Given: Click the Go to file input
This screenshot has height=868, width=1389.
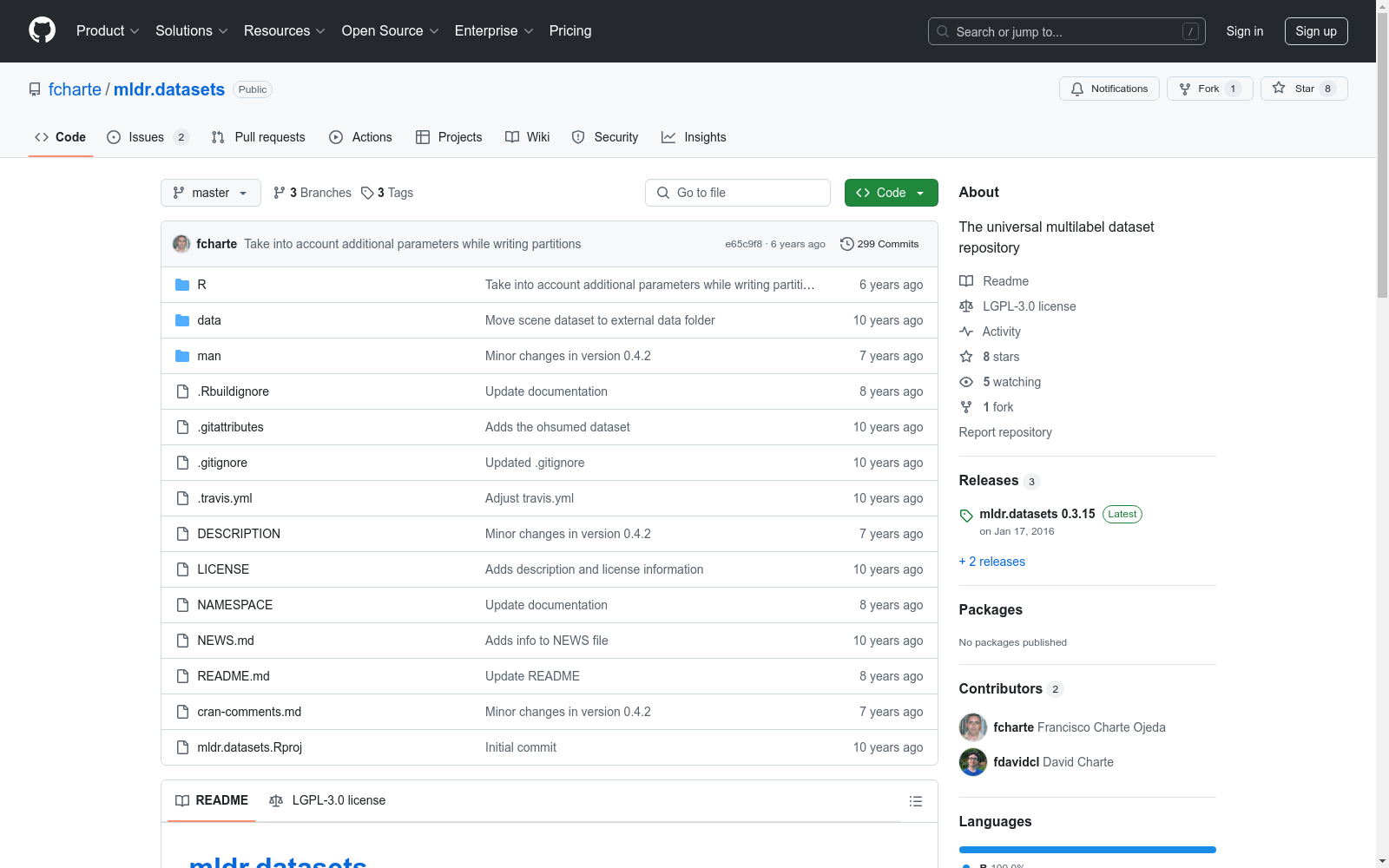Looking at the screenshot, I should (x=738, y=193).
